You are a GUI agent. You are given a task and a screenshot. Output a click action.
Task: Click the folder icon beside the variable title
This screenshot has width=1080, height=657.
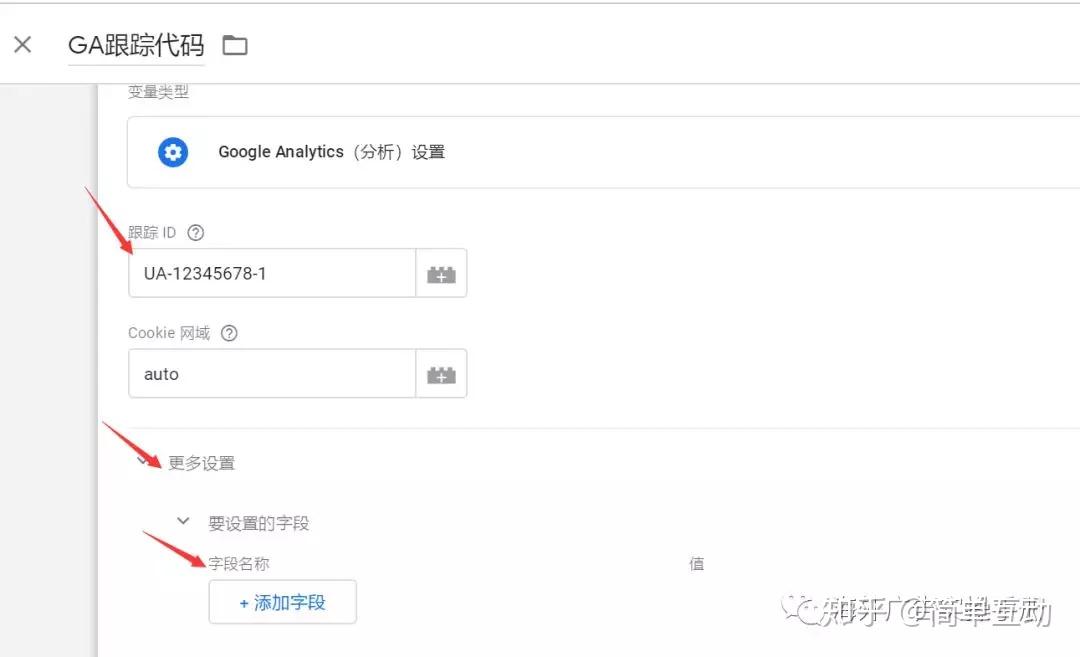tap(235, 44)
